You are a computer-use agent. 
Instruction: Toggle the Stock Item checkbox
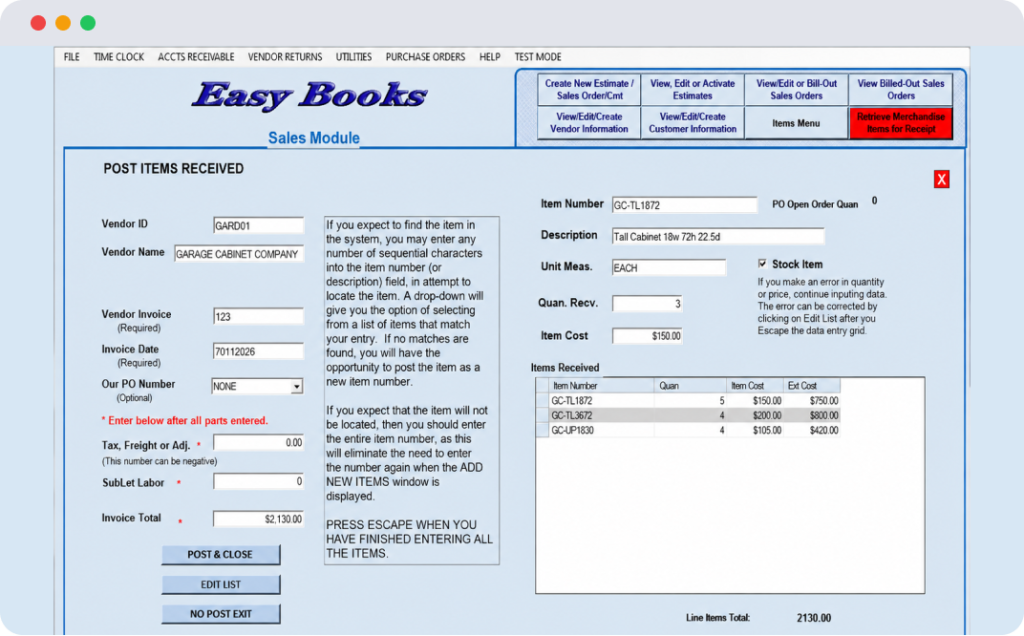pyautogui.click(x=762, y=264)
